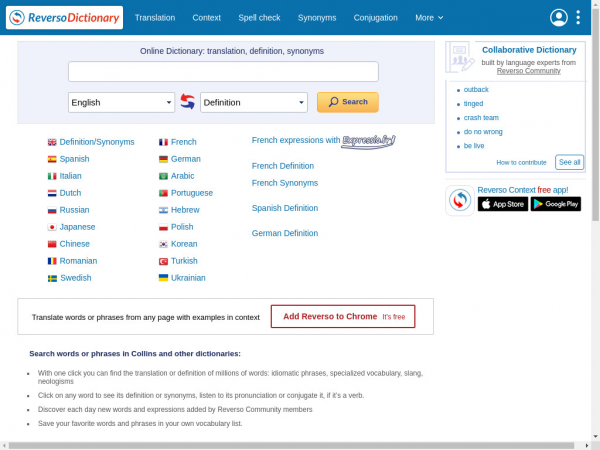Viewport: 600px width, 450px height.
Task: Open the 'crash team' dictionary entry
Action: [481, 118]
